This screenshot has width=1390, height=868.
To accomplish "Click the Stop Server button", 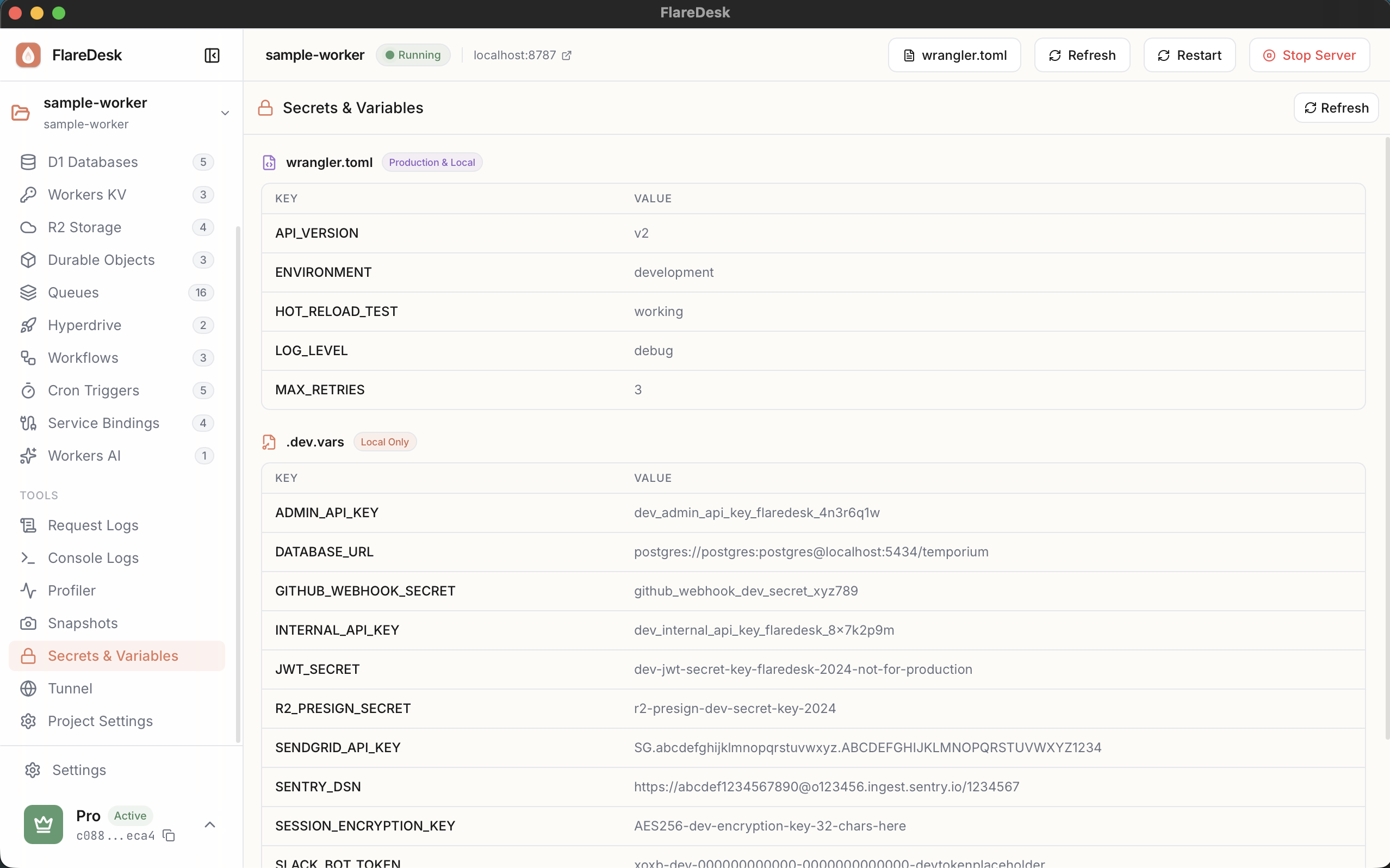I will 1310,54.
